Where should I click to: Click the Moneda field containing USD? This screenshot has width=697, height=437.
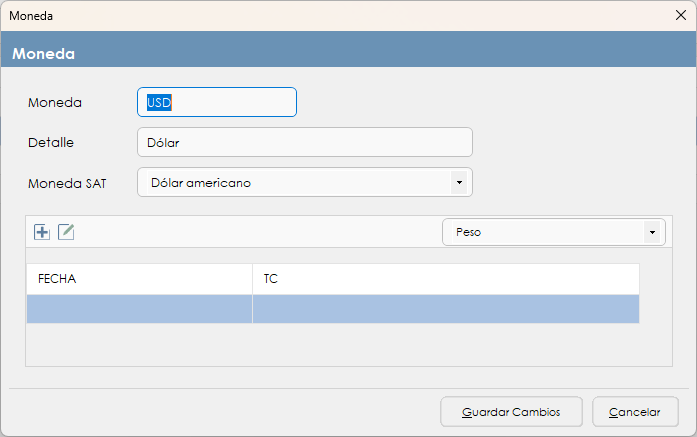pos(216,102)
